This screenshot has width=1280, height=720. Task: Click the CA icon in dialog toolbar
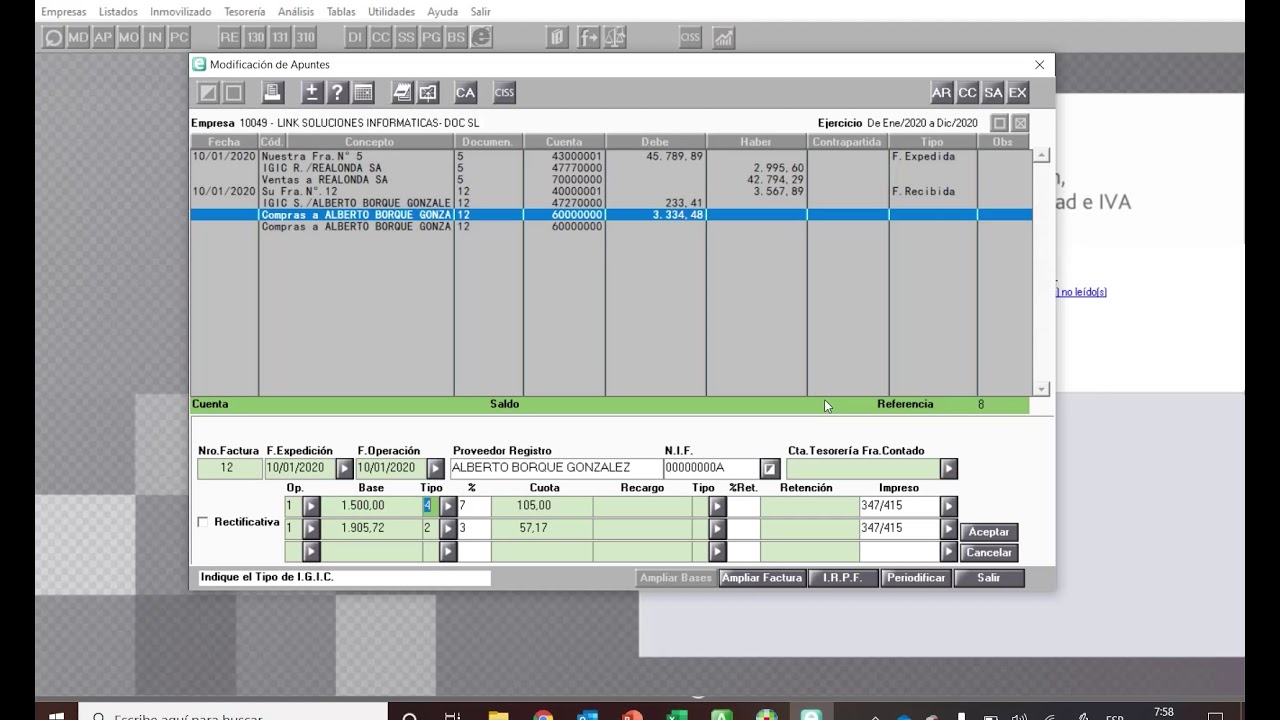tap(465, 92)
